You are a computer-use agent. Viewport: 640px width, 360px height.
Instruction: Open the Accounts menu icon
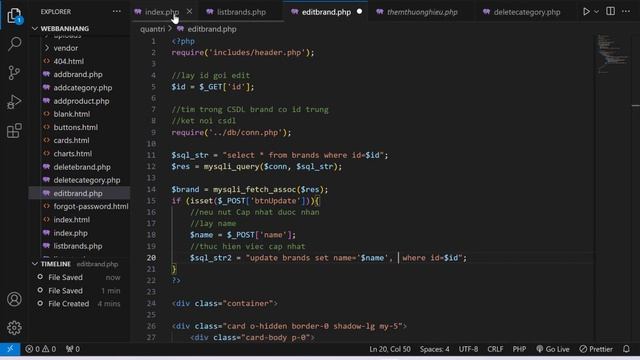pyautogui.click(x=14, y=299)
